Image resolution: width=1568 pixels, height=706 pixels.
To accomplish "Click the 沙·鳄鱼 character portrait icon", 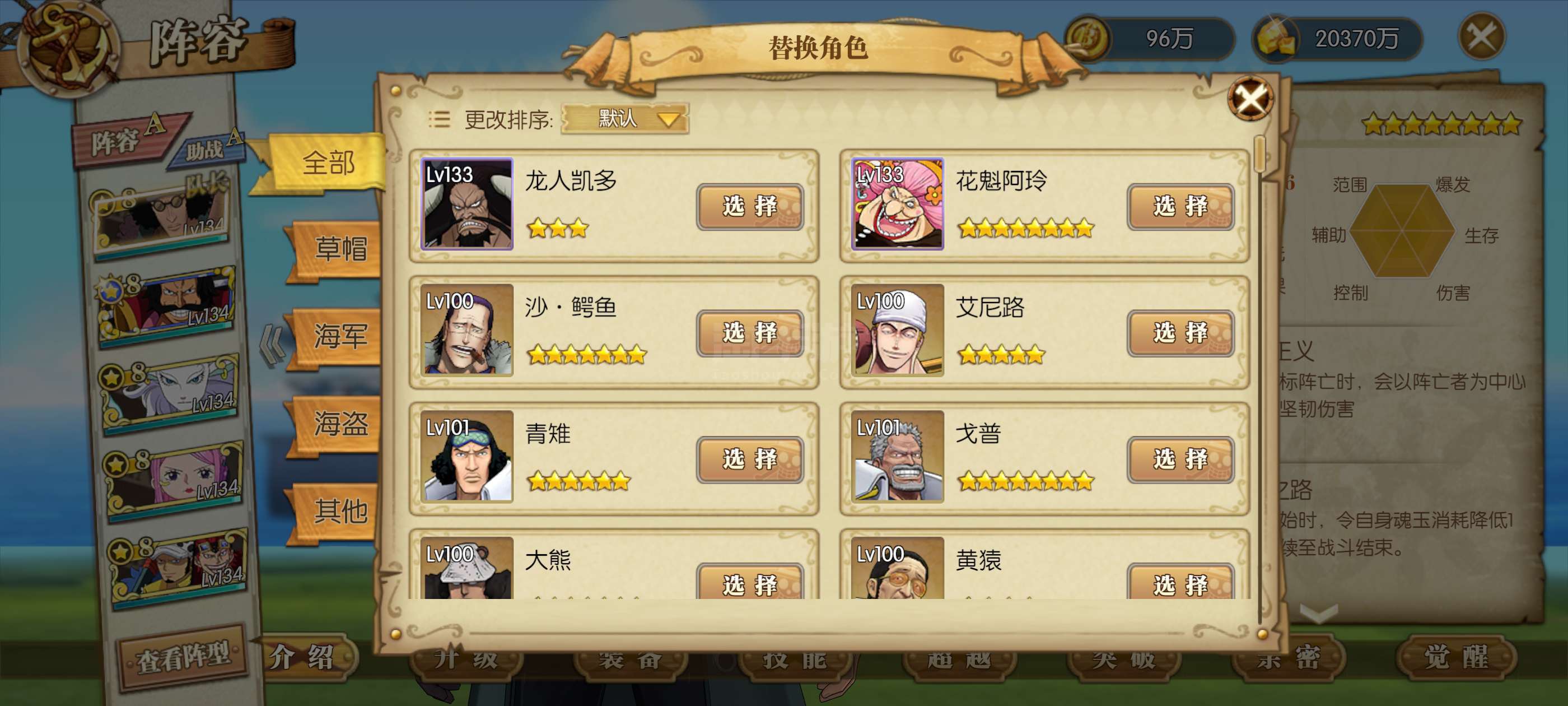I will [x=467, y=329].
